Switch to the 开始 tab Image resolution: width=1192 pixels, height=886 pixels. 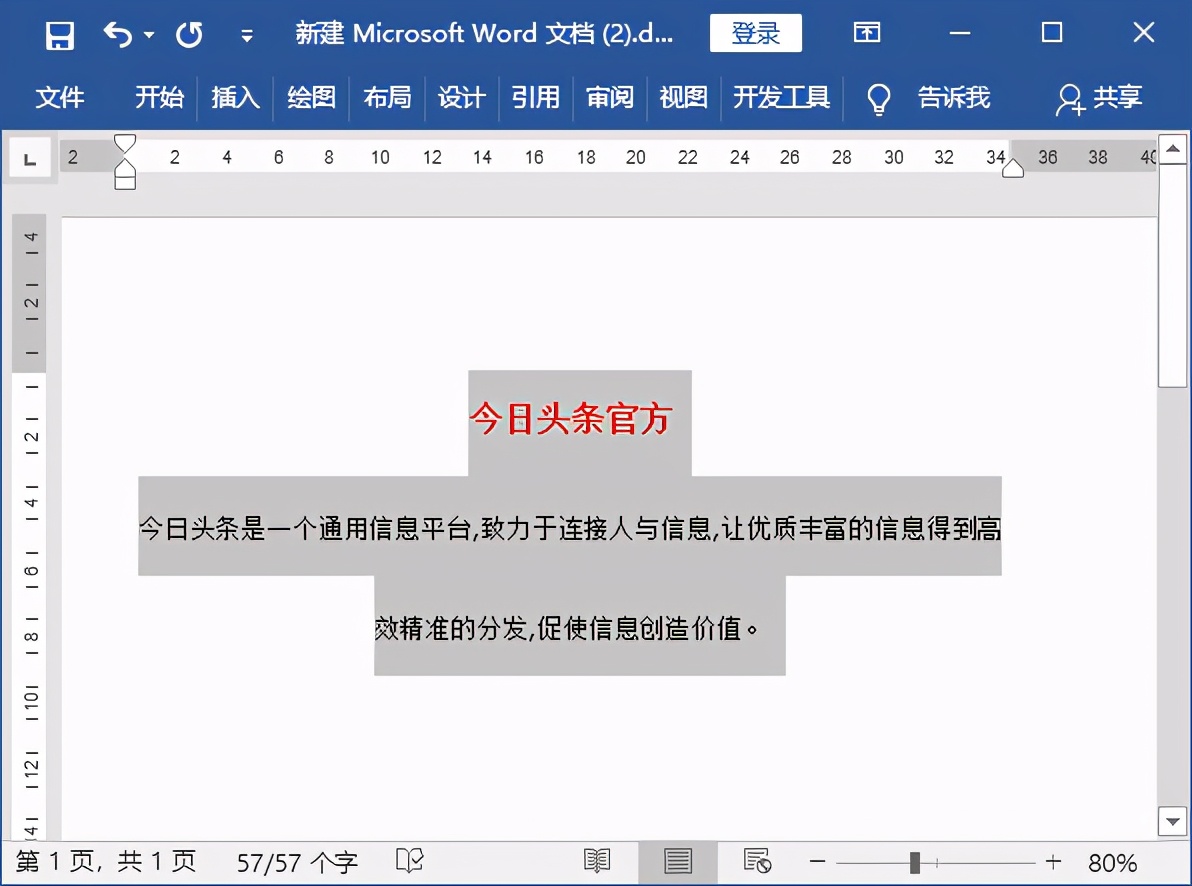[x=159, y=97]
